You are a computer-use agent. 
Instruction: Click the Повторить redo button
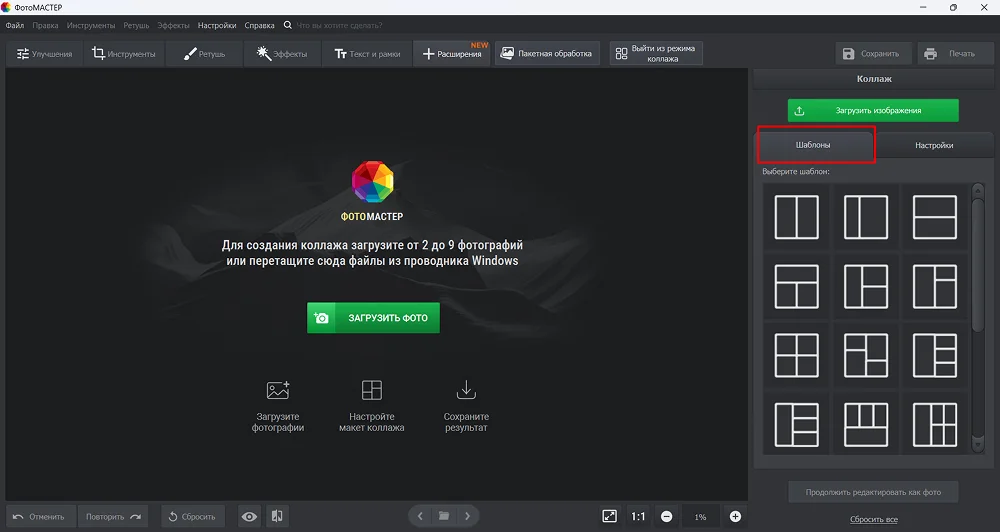coord(113,517)
